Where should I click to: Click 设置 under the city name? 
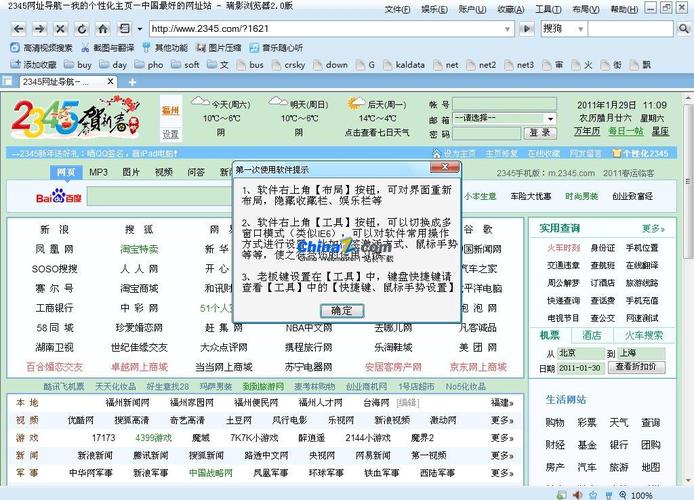click(170, 134)
